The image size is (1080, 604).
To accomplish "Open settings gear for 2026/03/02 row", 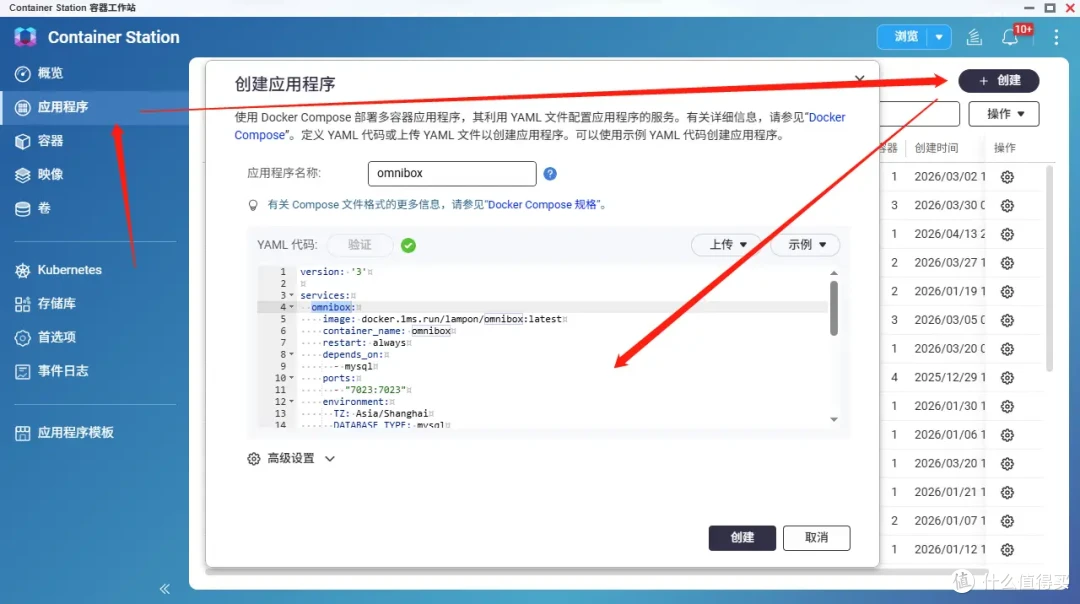I will point(1007,177).
